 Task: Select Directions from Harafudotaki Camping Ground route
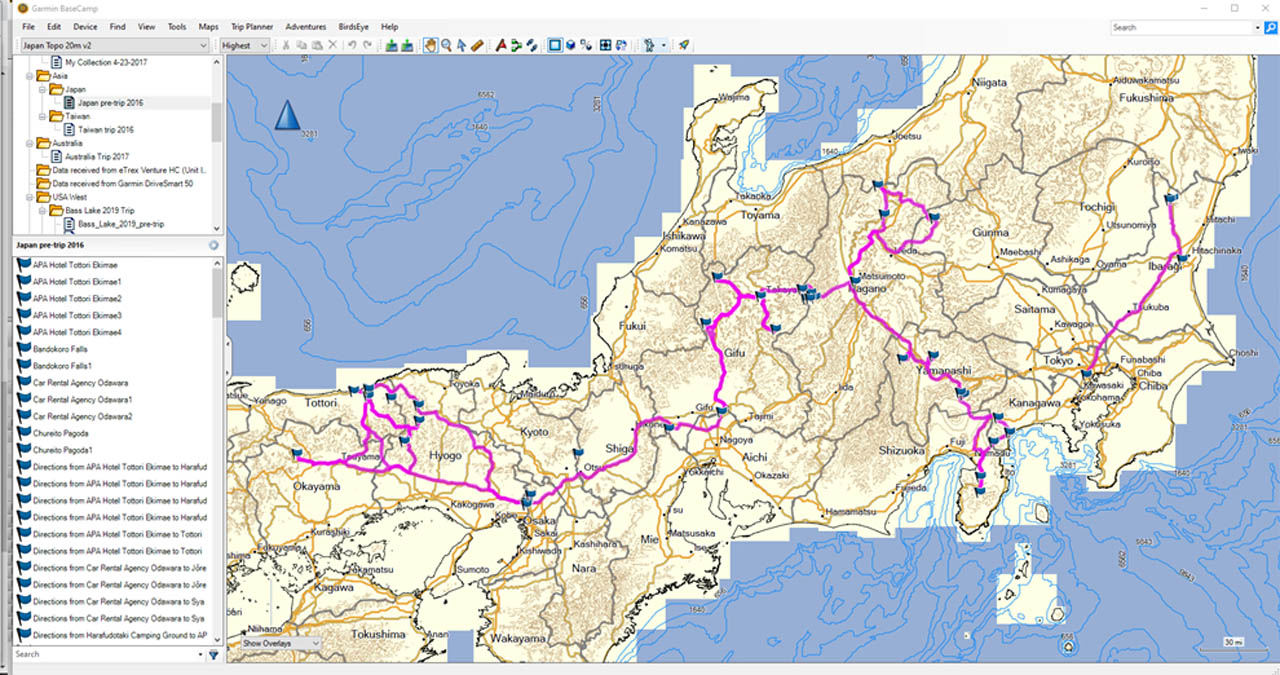pyautogui.click(x=120, y=635)
